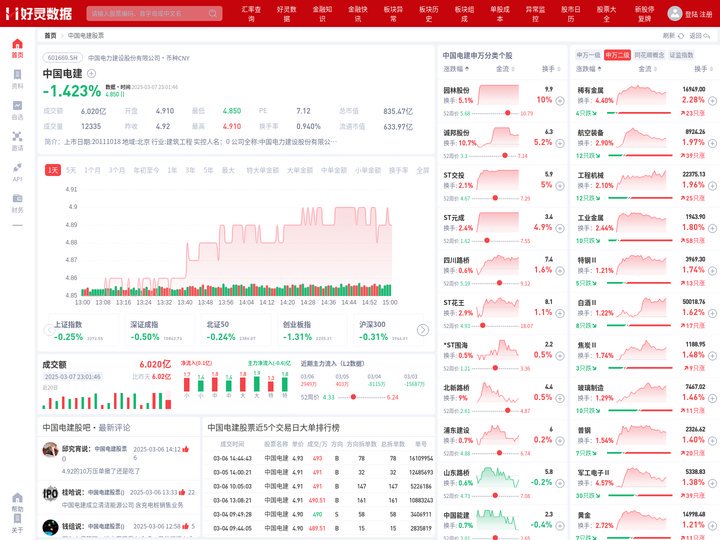Click the 返回 back link

[x=700, y=35]
